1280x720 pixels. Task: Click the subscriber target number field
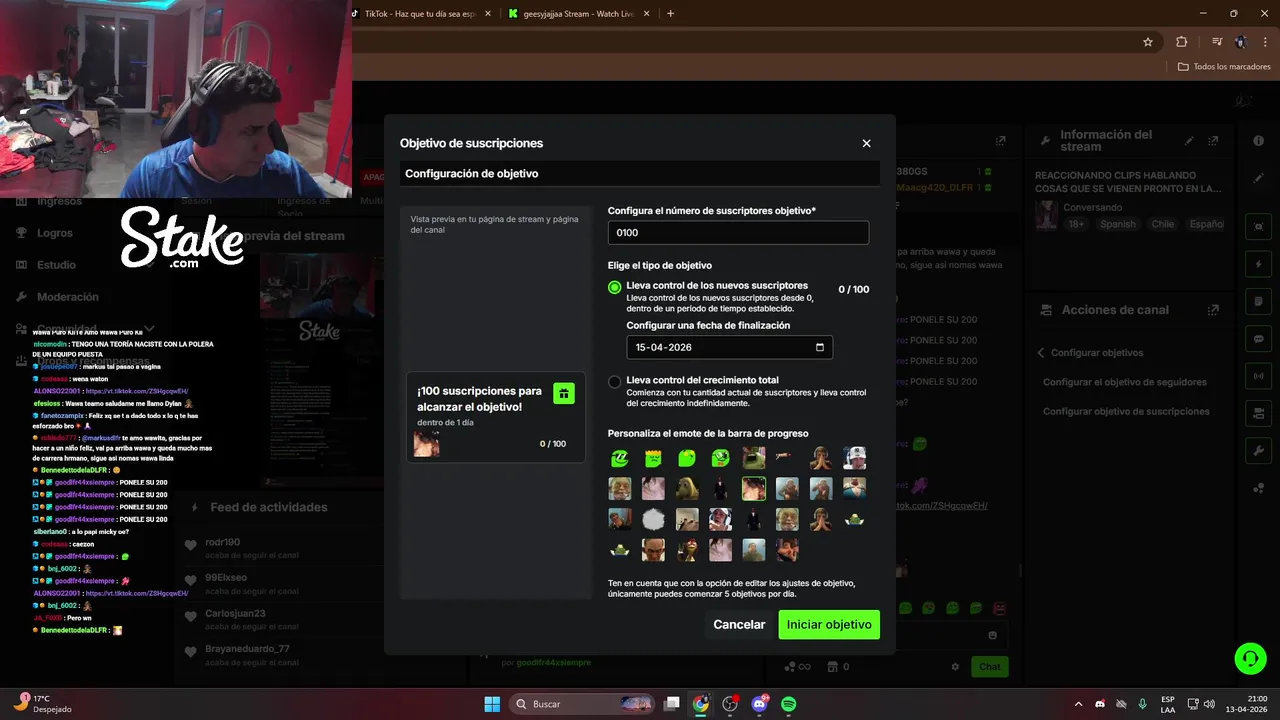tap(738, 232)
